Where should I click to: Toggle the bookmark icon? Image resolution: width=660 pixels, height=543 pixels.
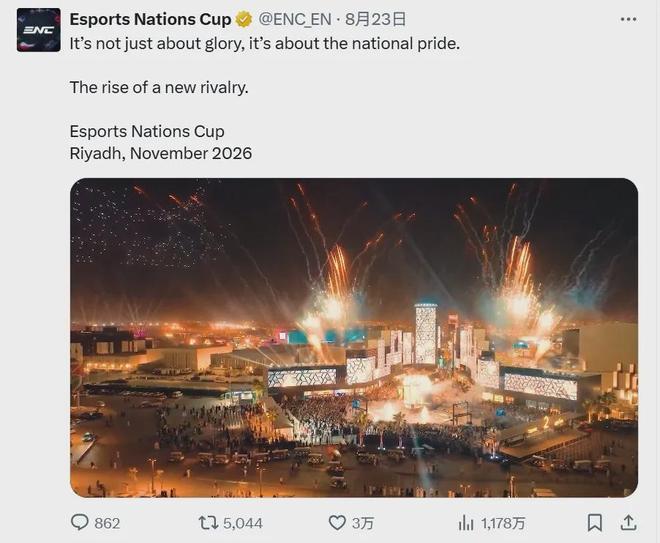594,522
